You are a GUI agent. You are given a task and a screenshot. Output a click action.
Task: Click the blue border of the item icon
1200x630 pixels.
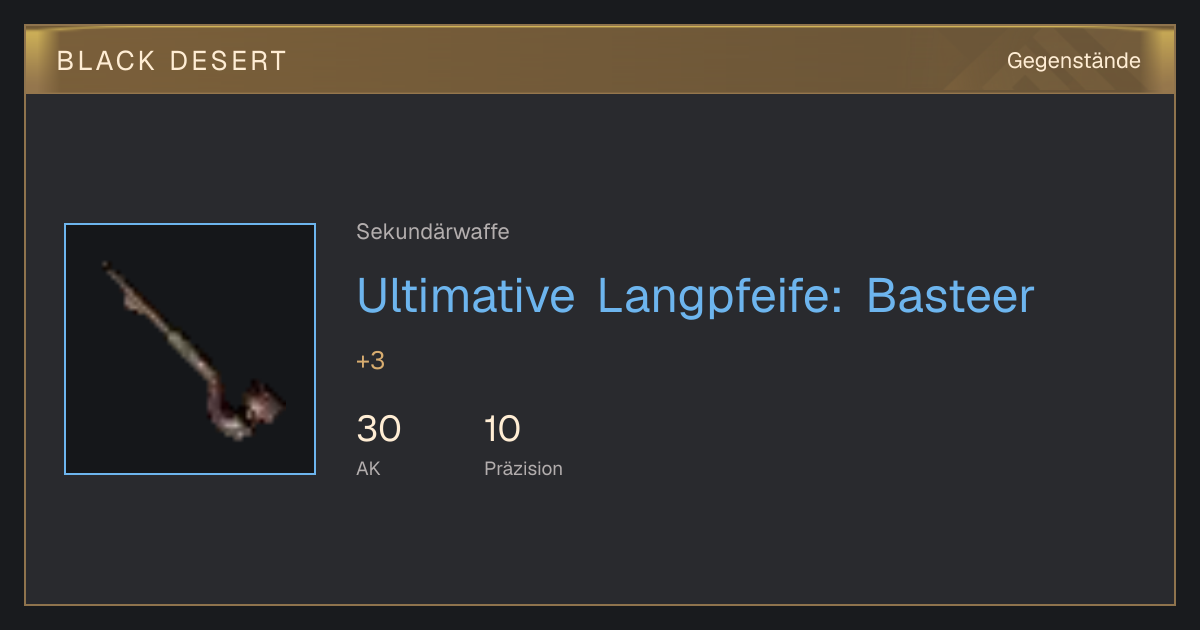click(65, 349)
